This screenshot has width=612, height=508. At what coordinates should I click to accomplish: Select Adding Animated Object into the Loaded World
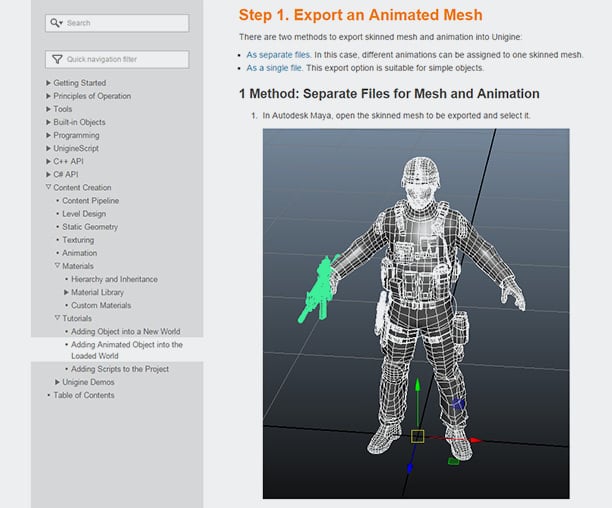click(127, 350)
